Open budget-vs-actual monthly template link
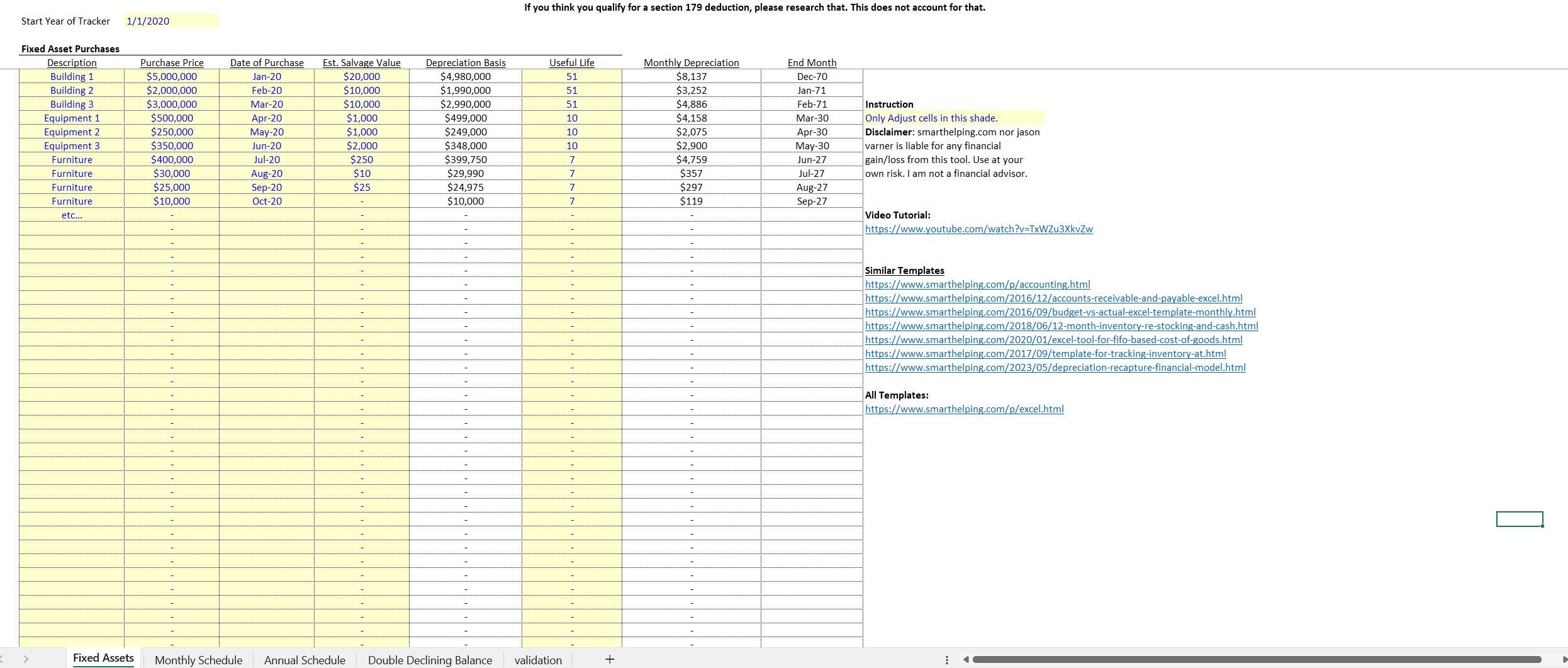The width and height of the screenshot is (1568, 668). point(1060,312)
